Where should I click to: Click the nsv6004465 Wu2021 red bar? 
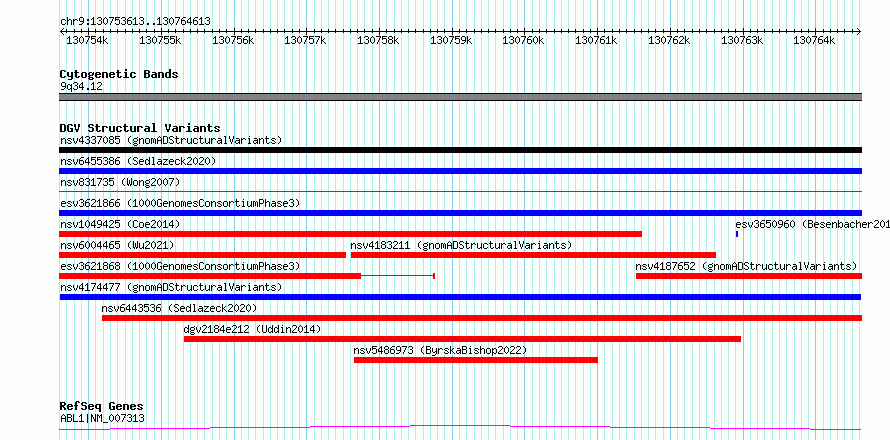tap(203, 255)
